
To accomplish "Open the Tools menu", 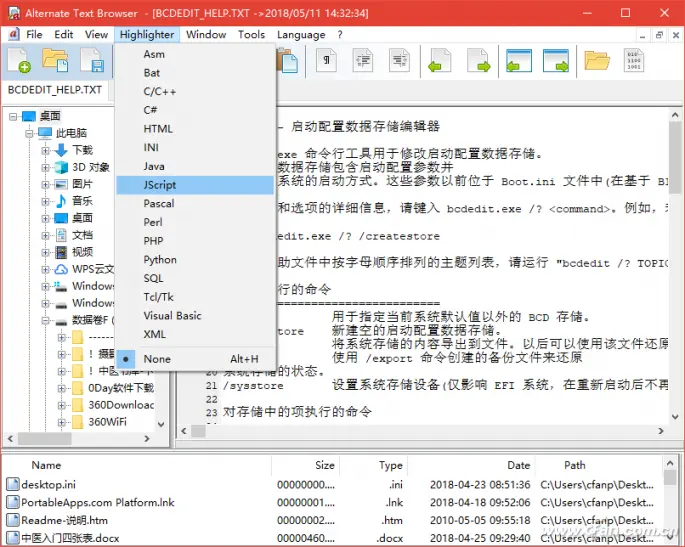I will point(251,35).
